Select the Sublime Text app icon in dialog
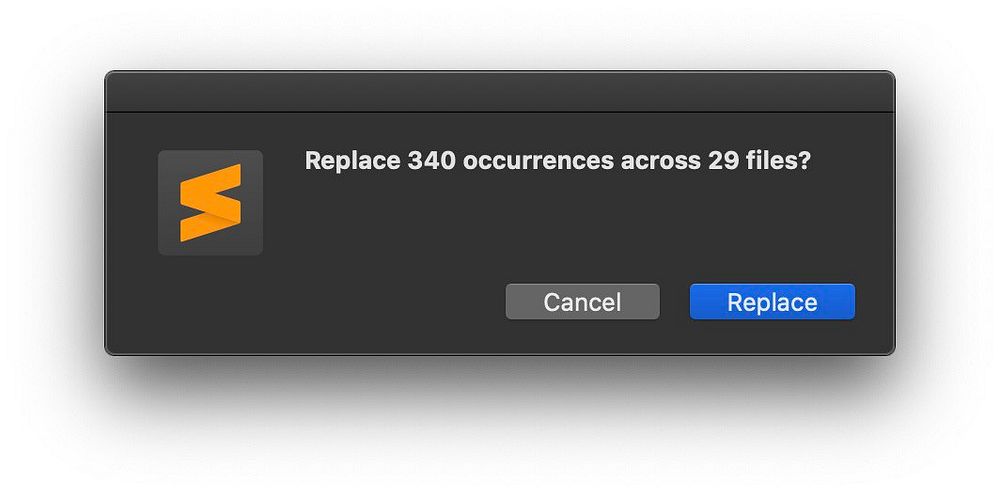This screenshot has height=494, width=1000. point(210,203)
